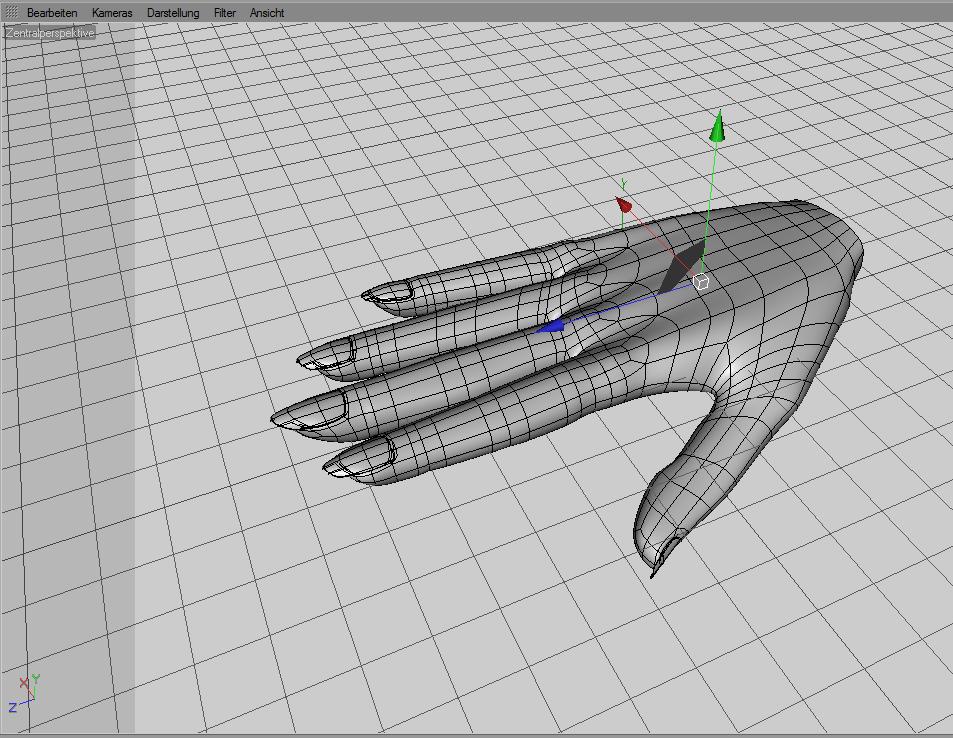The width and height of the screenshot is (953, 738).
Task: Open the Ansicht menu
Action: click(266, 13)
